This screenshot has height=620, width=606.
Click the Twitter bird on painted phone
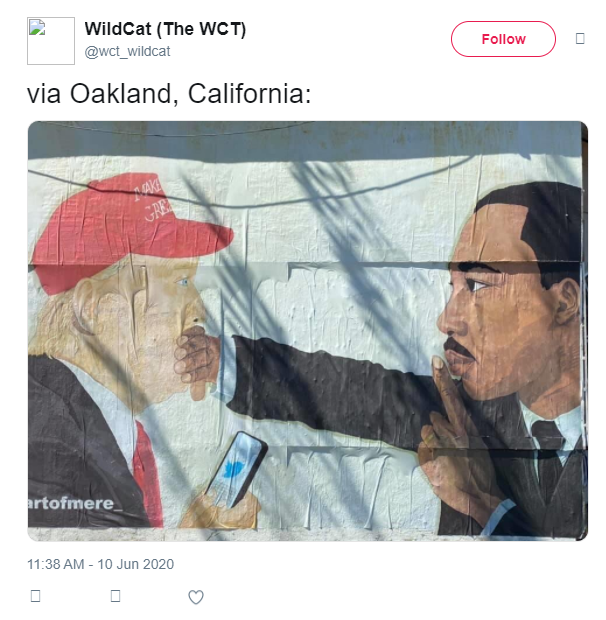[234, 469]
